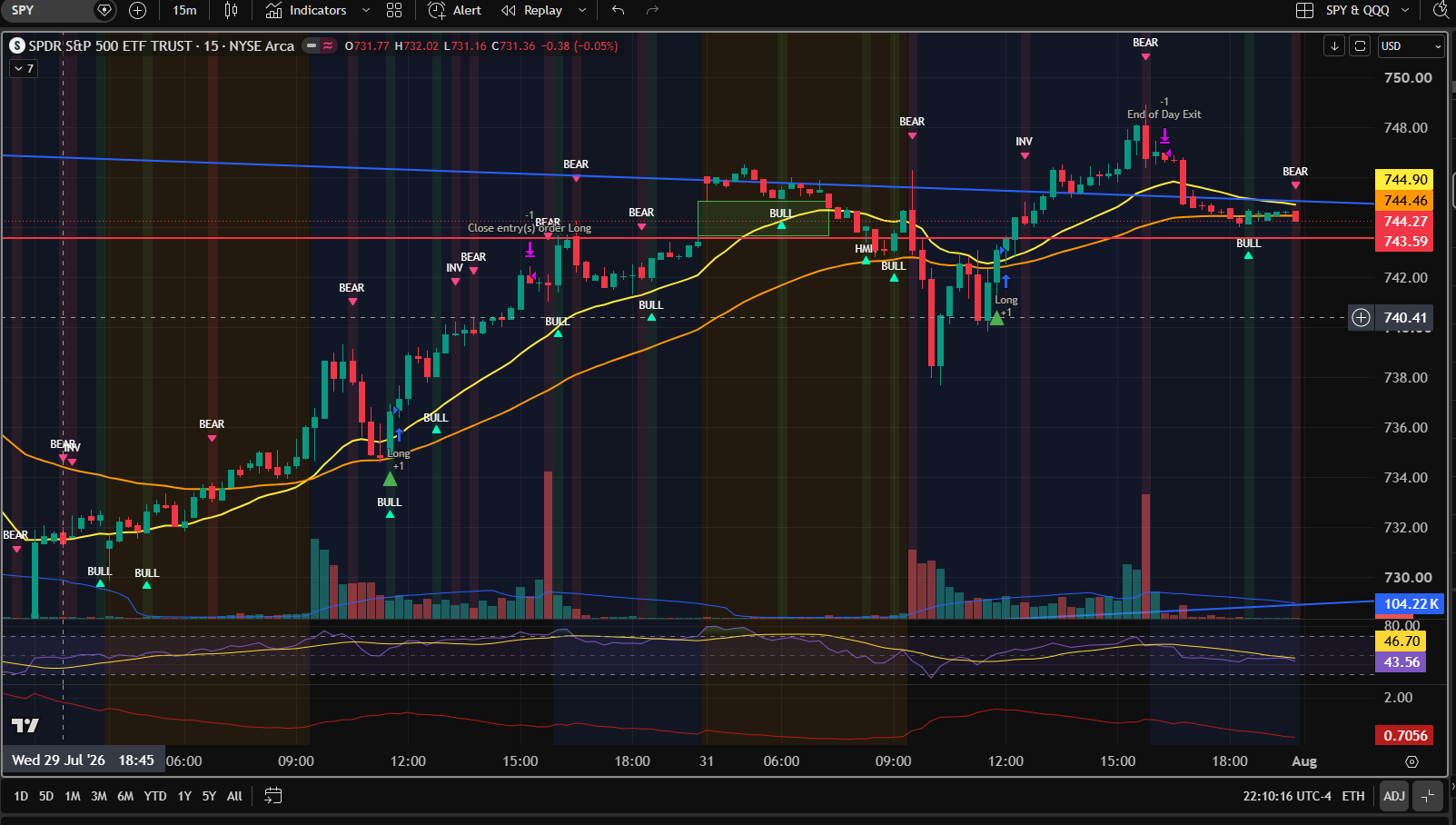Click the green highlighted rectangle on the chart
Viewport: 1456px width, 825px height.
click(763, 219)
